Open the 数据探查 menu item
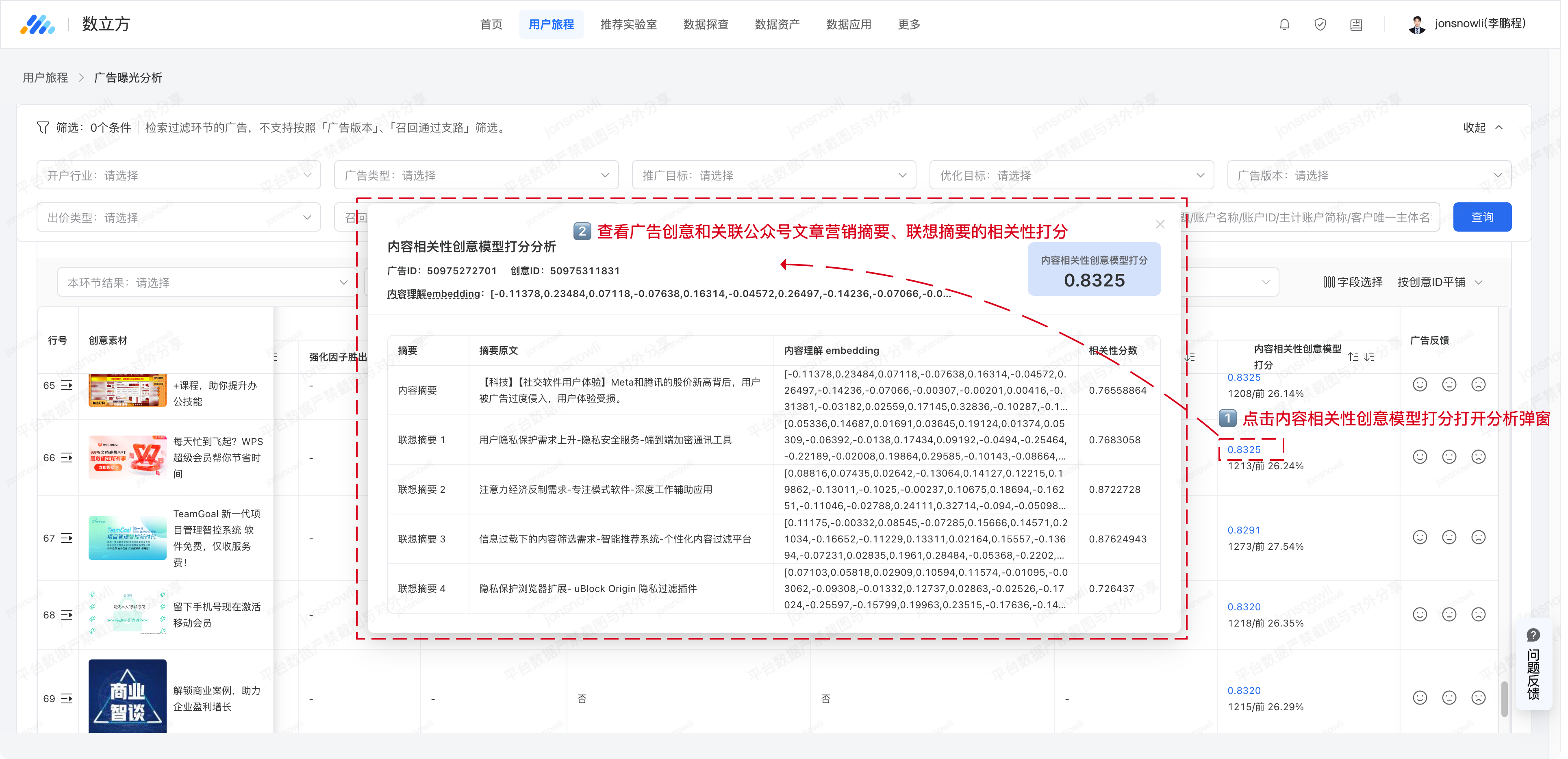 [x=706, y=24]
